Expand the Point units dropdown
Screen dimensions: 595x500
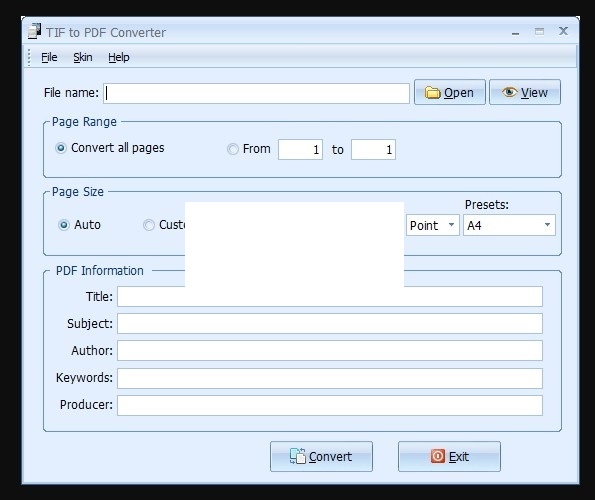coord(433,225)
